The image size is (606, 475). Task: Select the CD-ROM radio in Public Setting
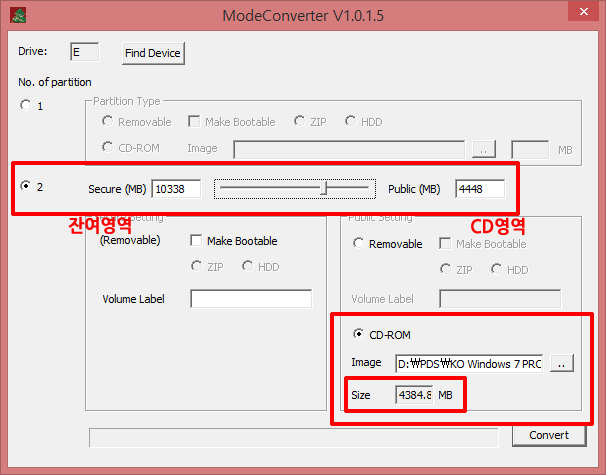click(x=359, y=334)
